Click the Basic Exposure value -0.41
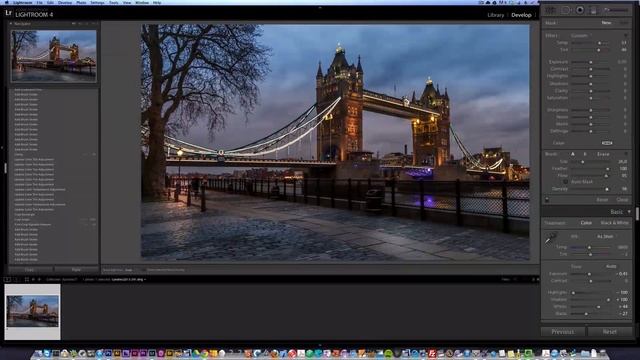This screenshot has width=640, height=360. (622, 274)
